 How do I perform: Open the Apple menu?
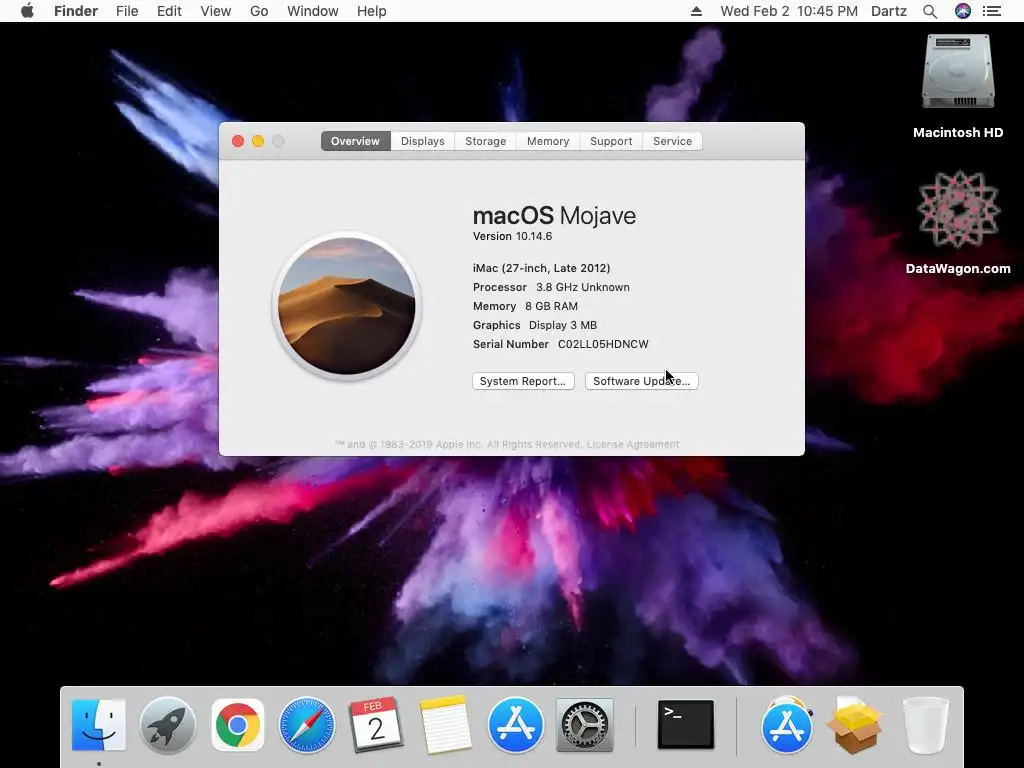click(27, 11)
